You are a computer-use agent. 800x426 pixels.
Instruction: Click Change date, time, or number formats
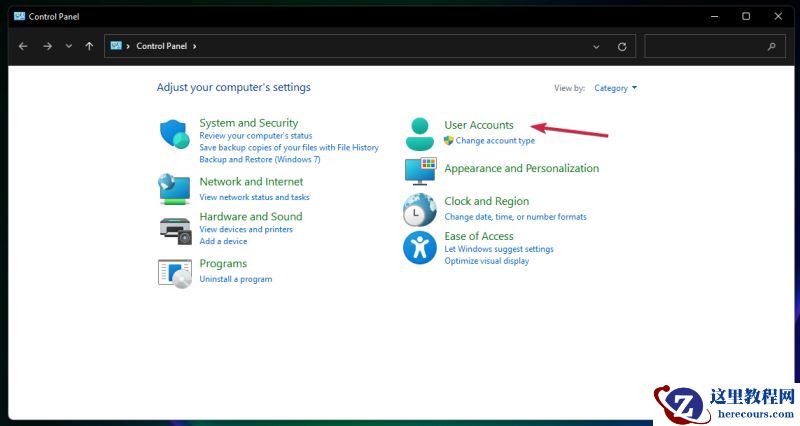tap(515, 217)
